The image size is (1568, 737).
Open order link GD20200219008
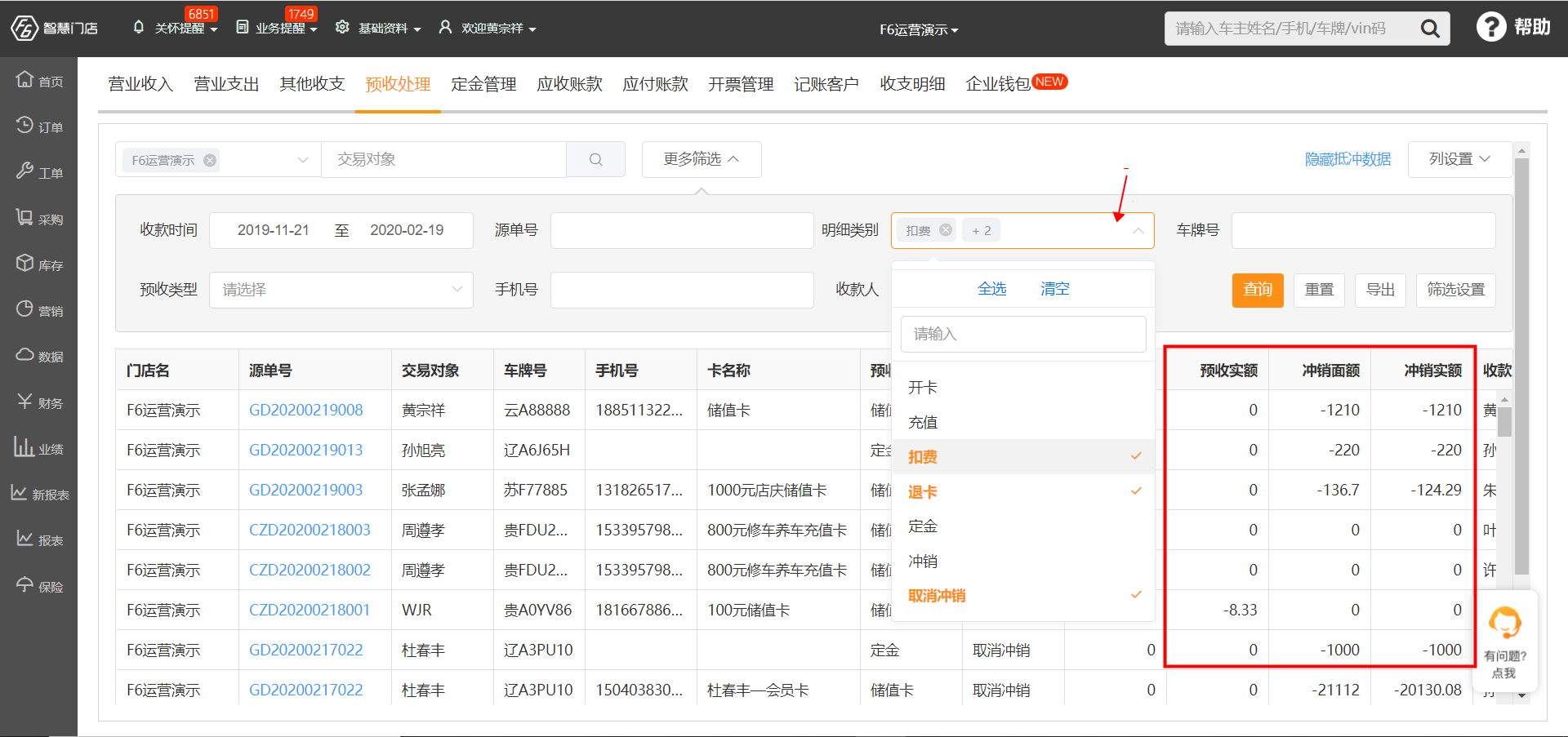[305, 410]
